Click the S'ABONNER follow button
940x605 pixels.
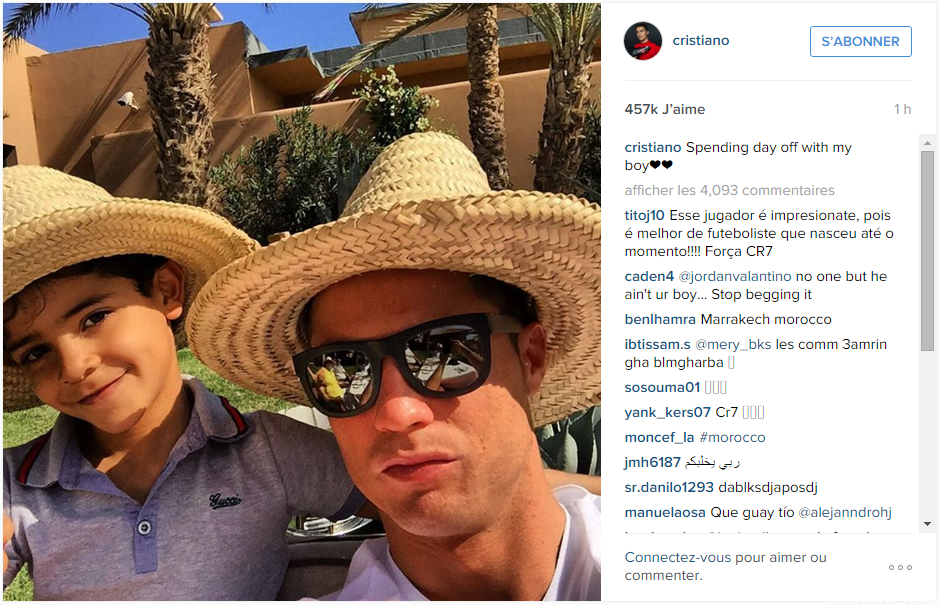860,41
